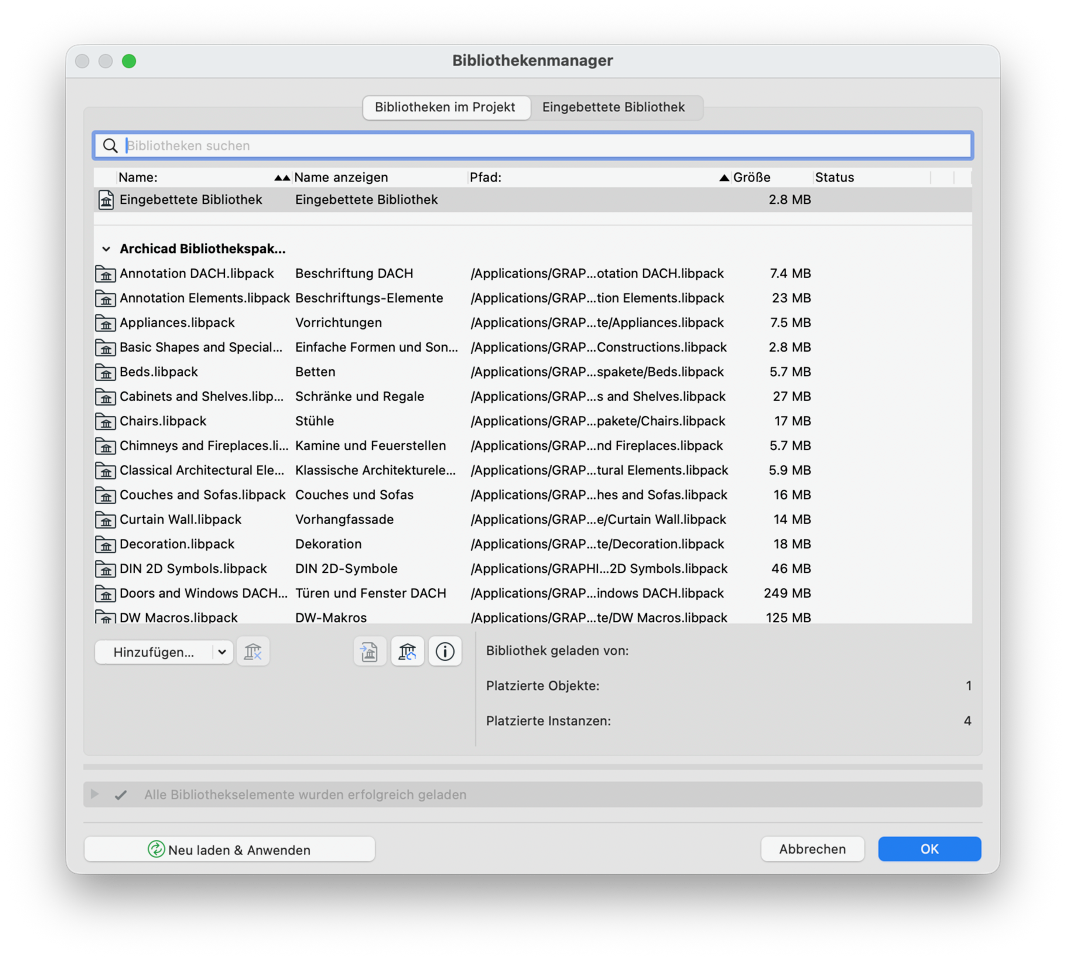Open the Hinzufügen dropdown arrow
Screen dimensions: 1066x961
[x=222, y=651]
